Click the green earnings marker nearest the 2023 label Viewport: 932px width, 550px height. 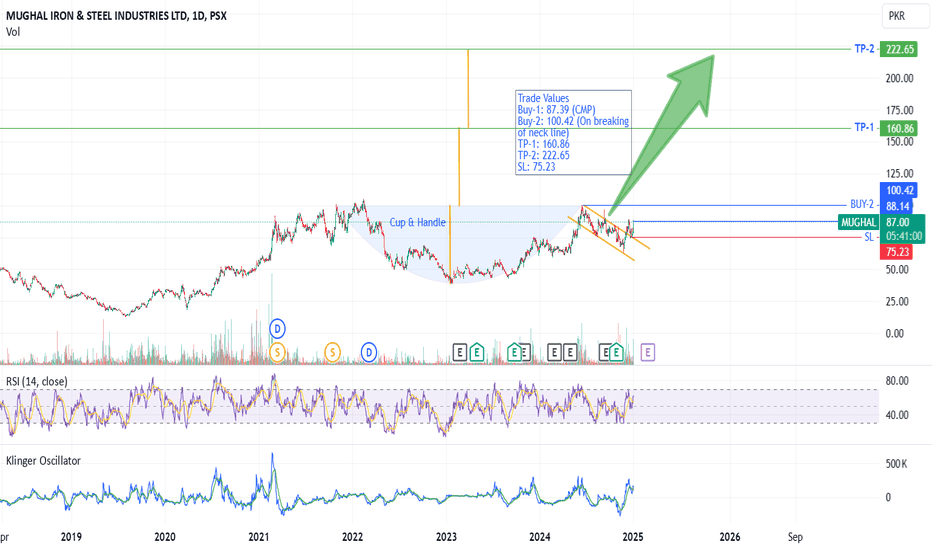[477, 353]
